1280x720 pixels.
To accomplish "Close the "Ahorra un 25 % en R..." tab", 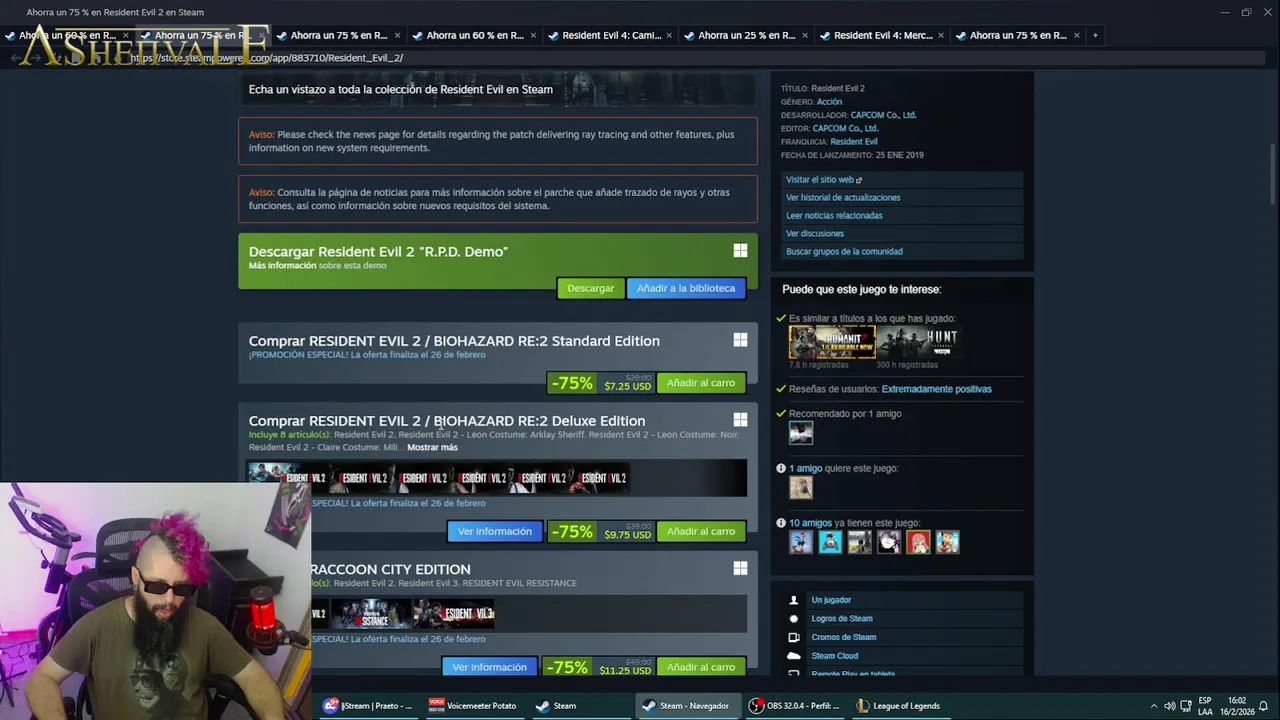I will click(x=805, y=36).
